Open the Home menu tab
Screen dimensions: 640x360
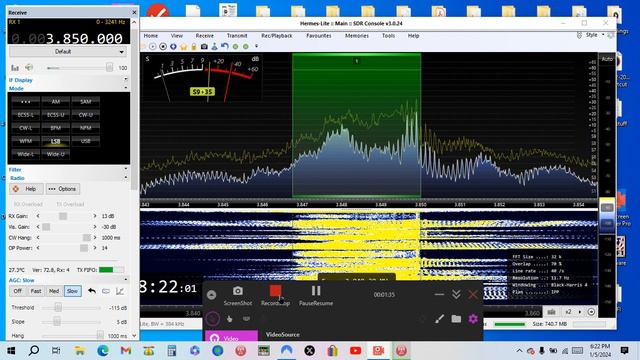click(x=151, y=36)
